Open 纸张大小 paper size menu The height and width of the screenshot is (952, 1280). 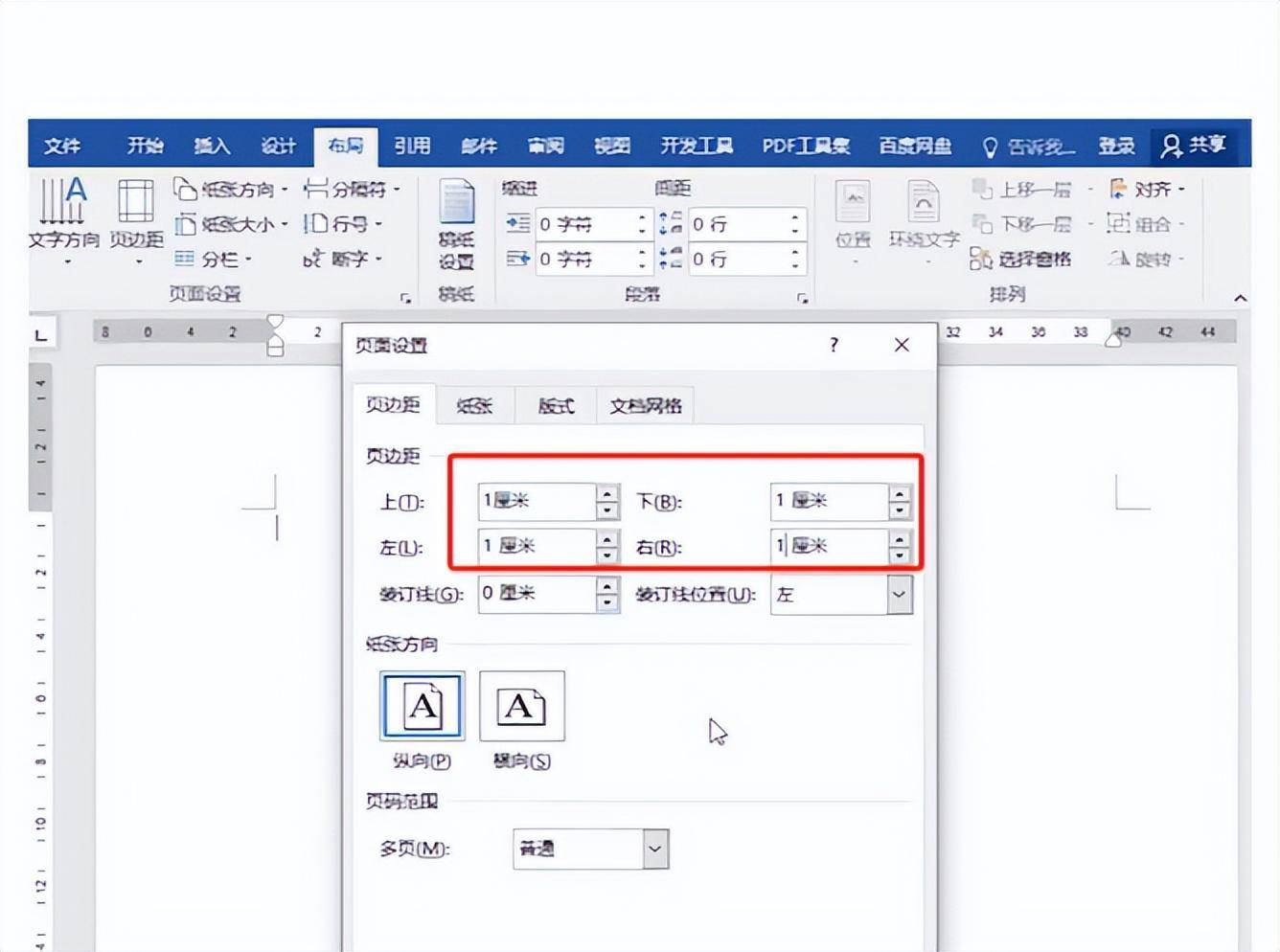click(x=231, y=224)
